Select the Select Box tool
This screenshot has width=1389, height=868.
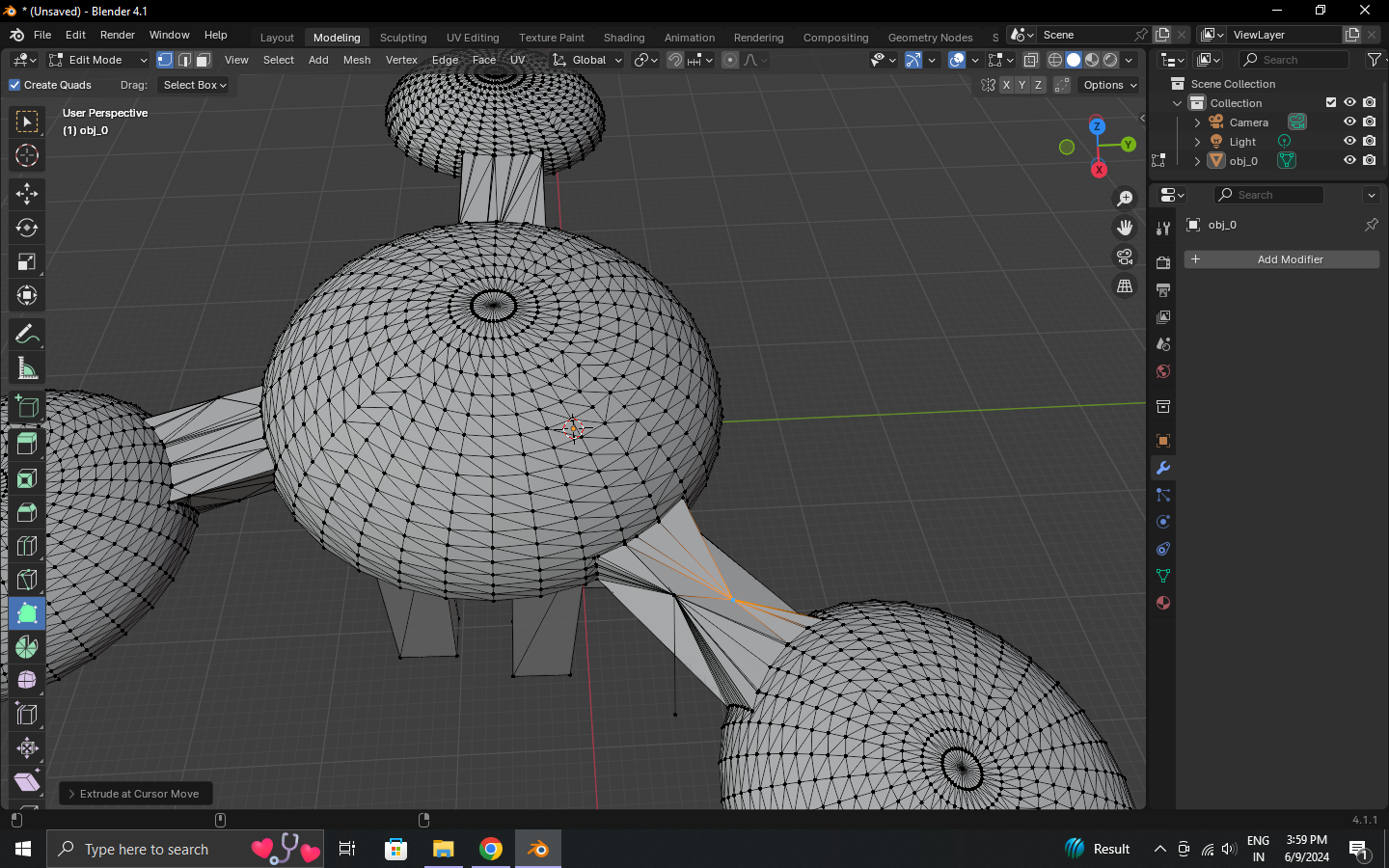click(x=27, y=122)
